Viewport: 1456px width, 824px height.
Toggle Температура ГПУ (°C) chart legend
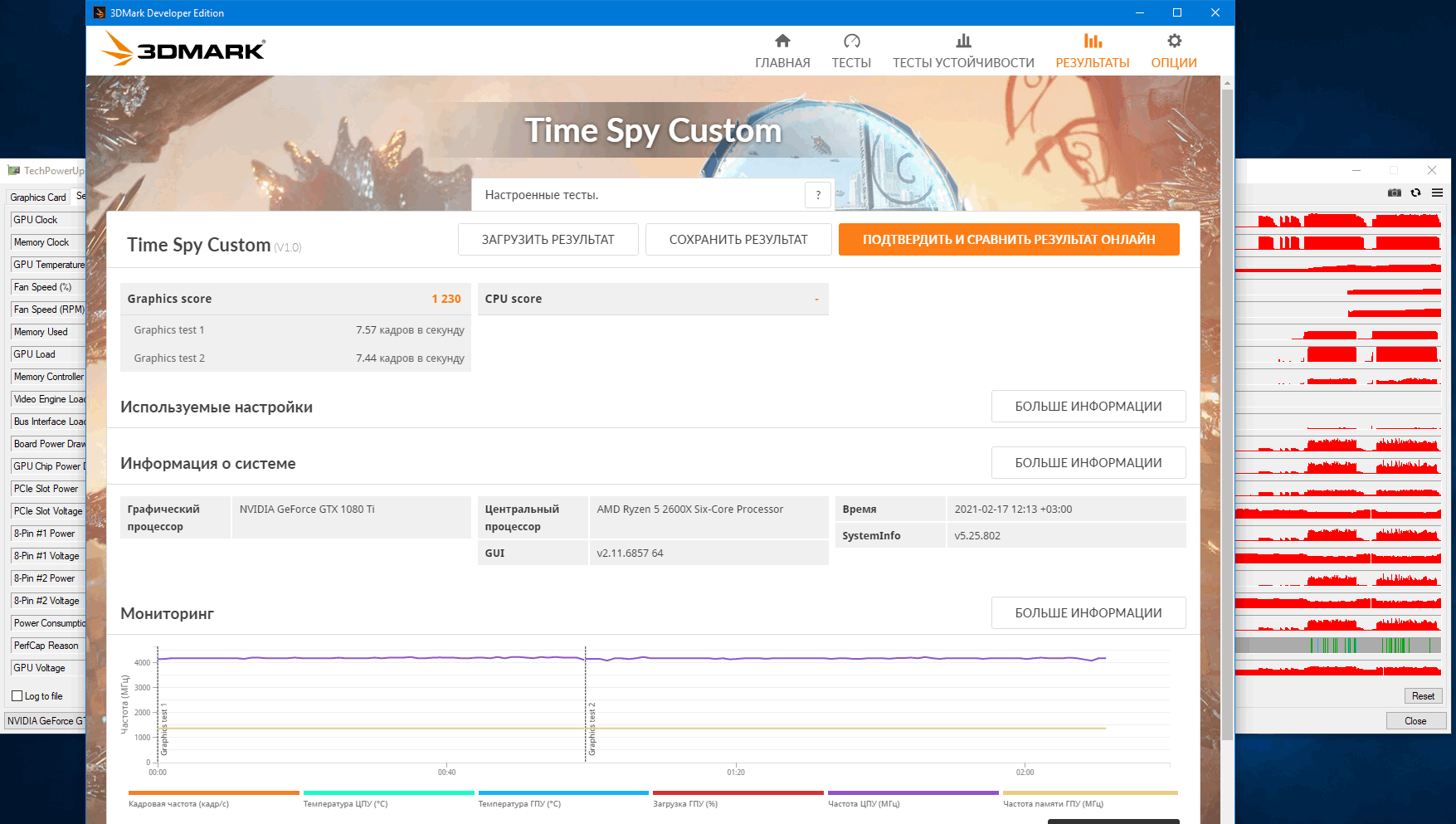pyautogui.click(x=563, y=798)
